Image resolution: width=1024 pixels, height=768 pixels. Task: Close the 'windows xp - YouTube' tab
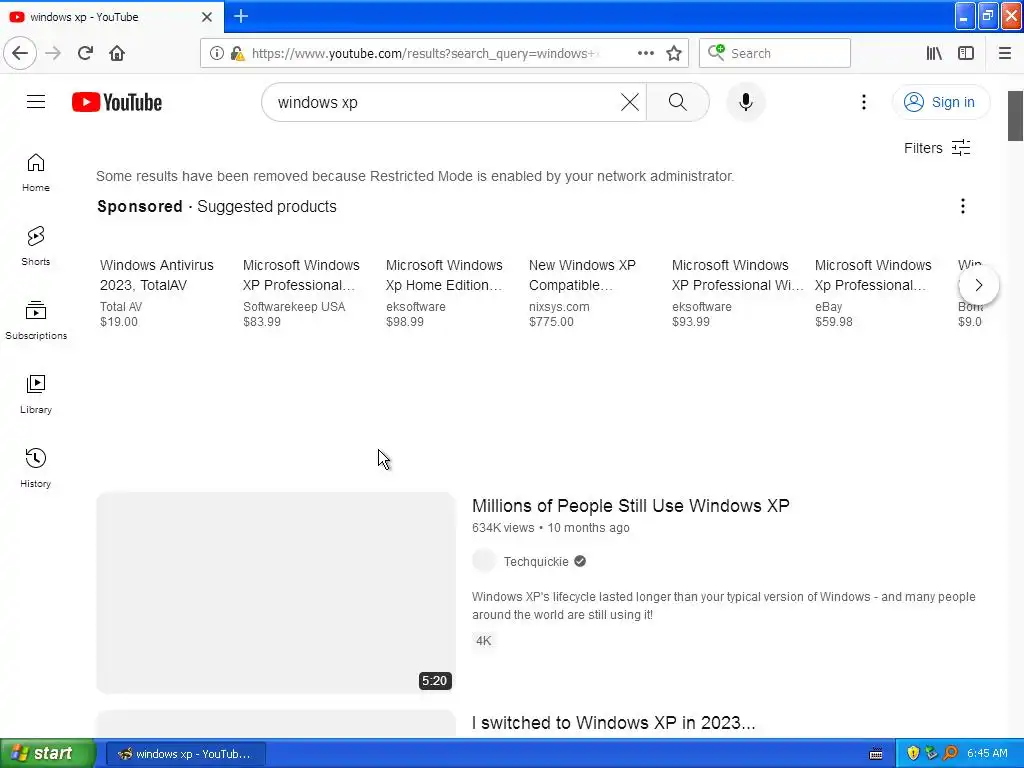[207, 17]
